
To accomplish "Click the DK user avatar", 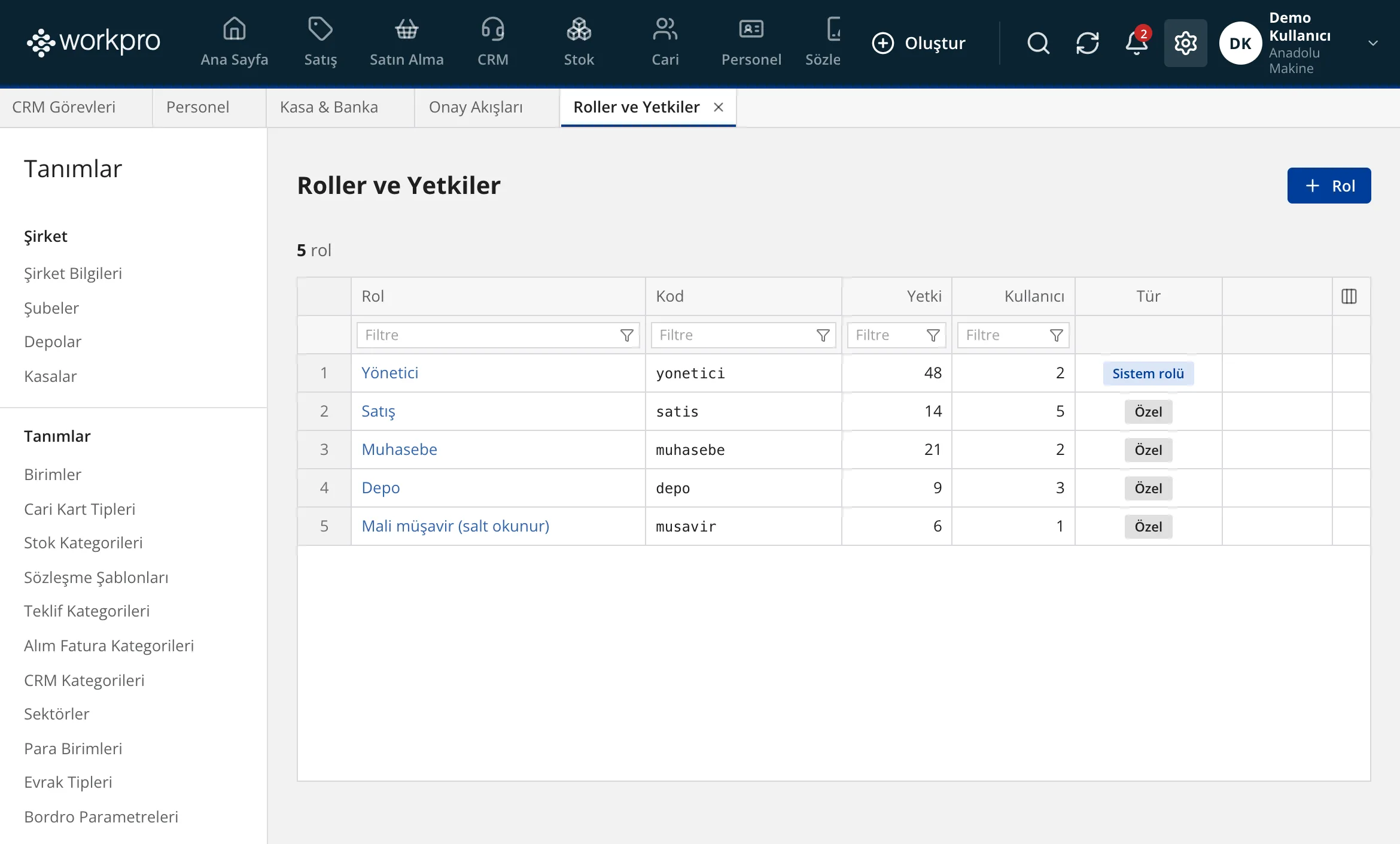I will (1240, 43).
